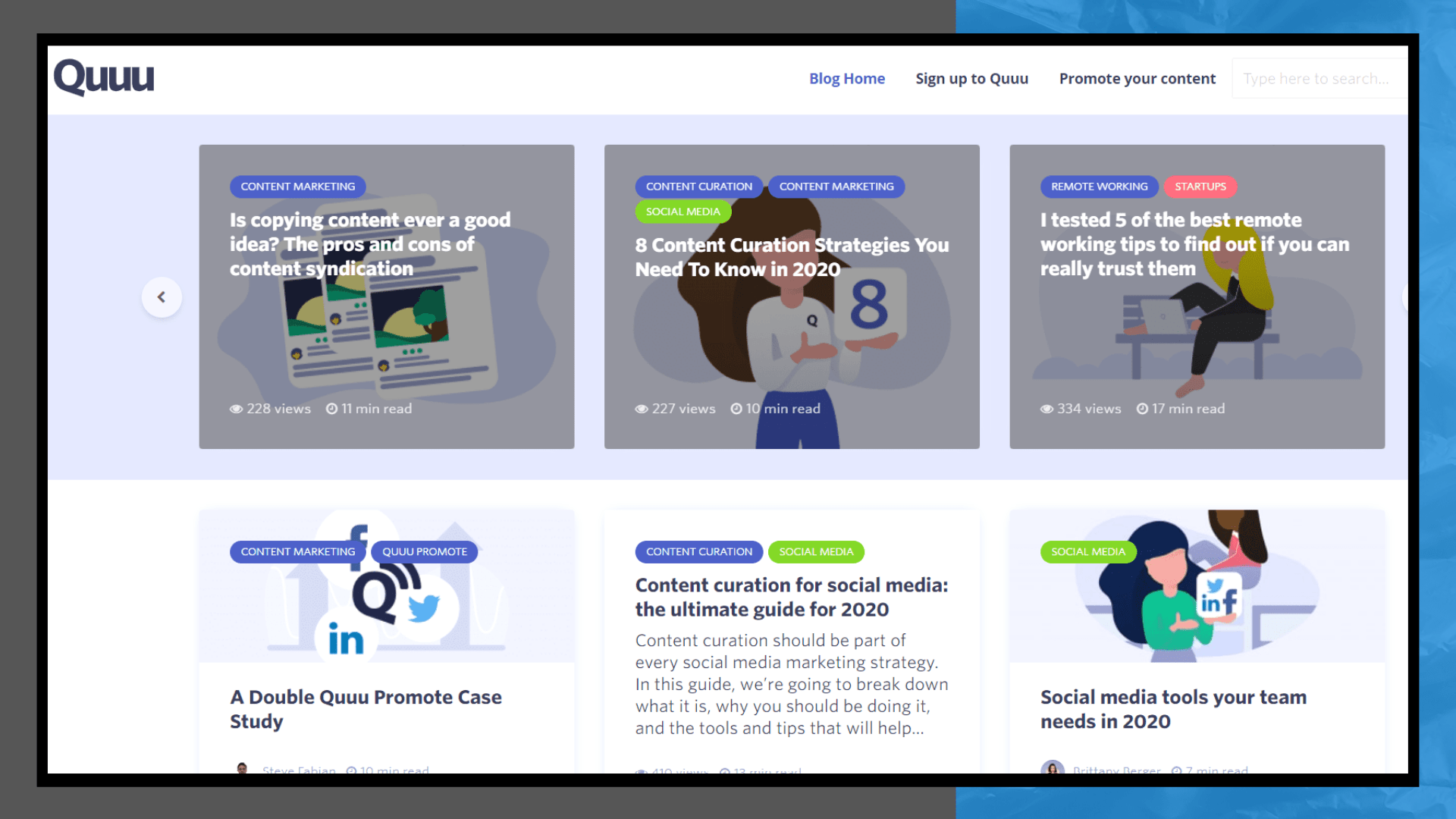Click eye views icon on copying content card

237,409
